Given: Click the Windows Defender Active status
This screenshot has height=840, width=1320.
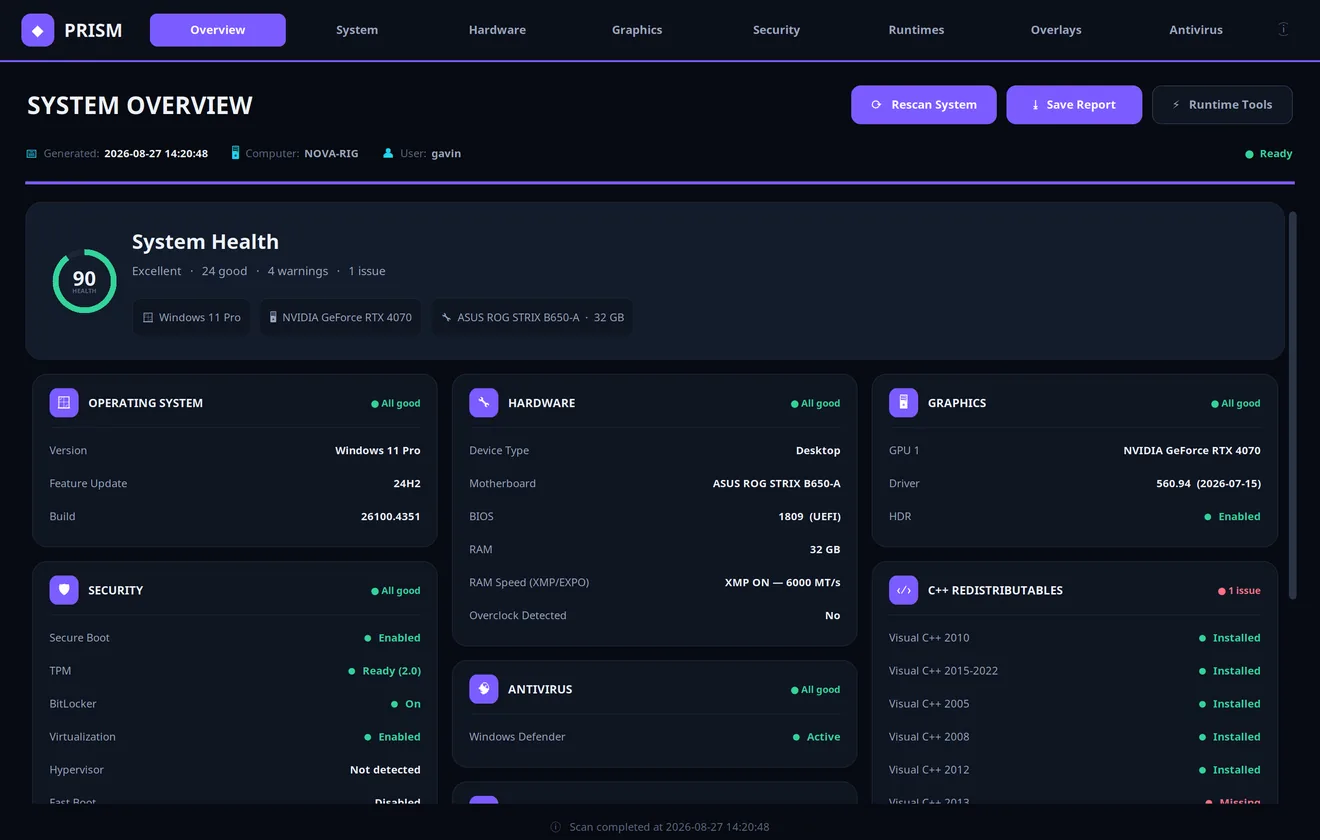Looking at the screenshot, I should tap(816, 737).
